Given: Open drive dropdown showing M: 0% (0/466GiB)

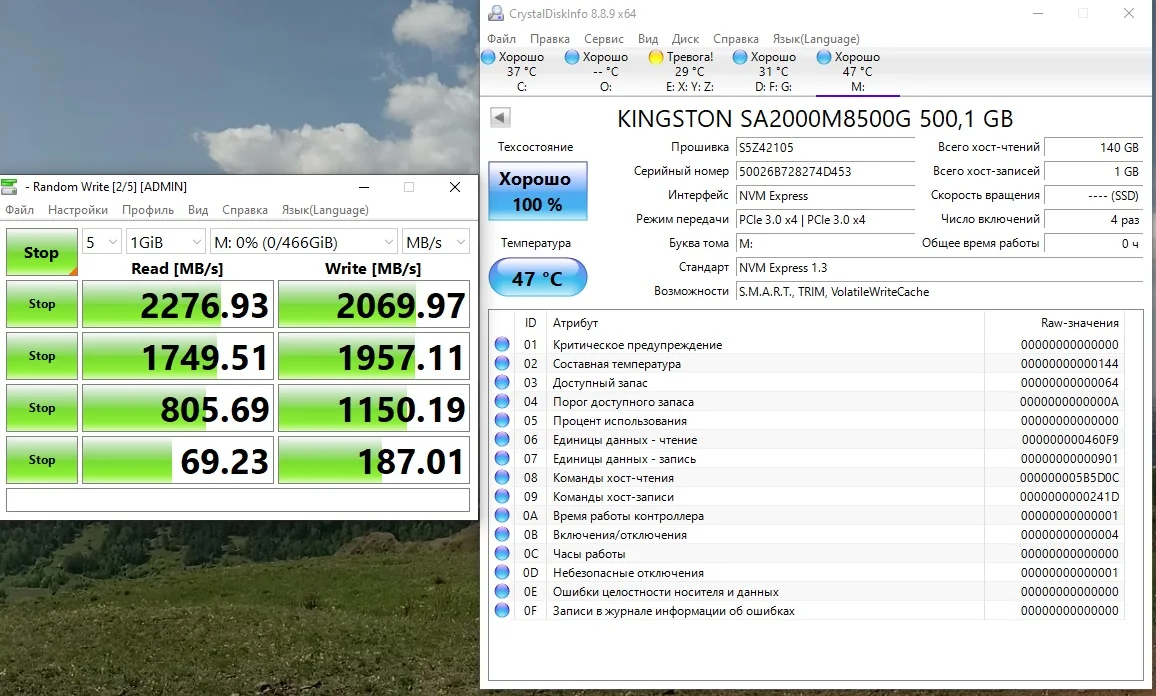Looking at the screenshot, I should pyautogui.click(x=304, y=242).
